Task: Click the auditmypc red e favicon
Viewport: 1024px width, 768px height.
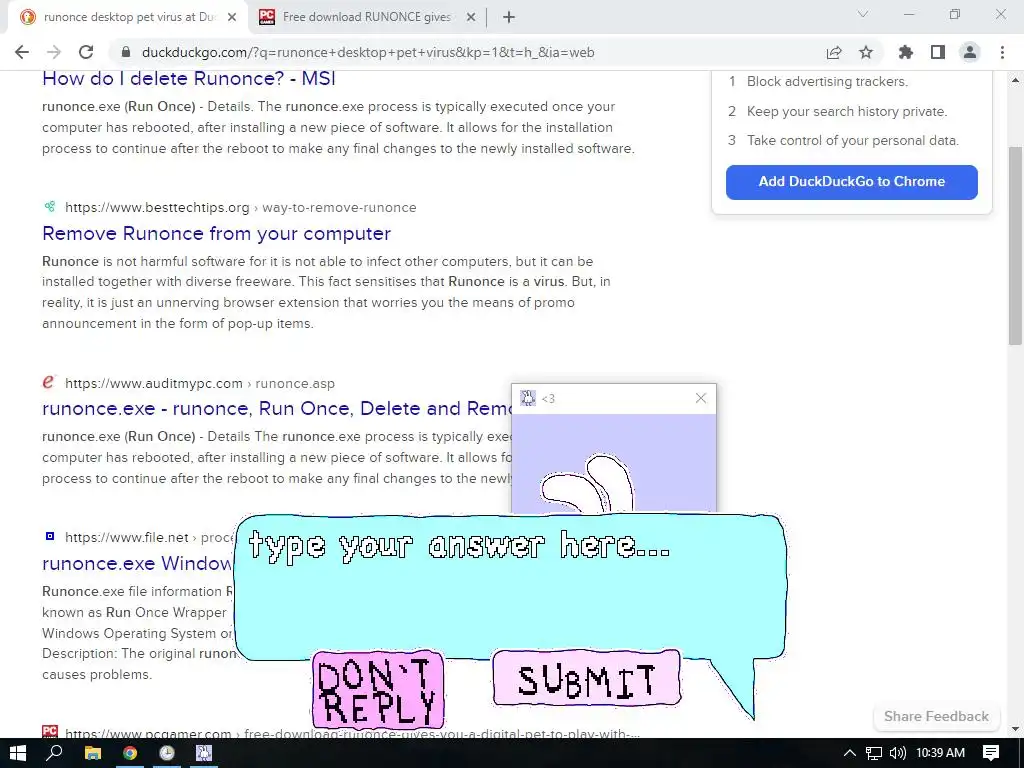Action: (48, 381)
